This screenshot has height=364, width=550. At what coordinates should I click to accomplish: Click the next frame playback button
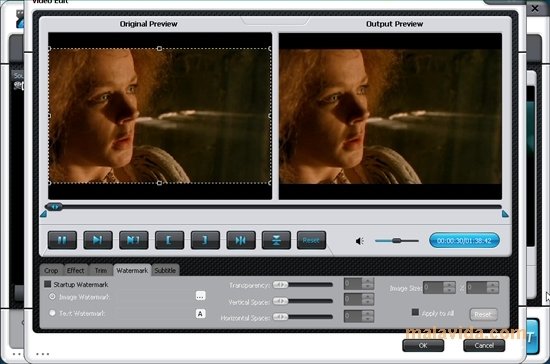coord(98,240)
